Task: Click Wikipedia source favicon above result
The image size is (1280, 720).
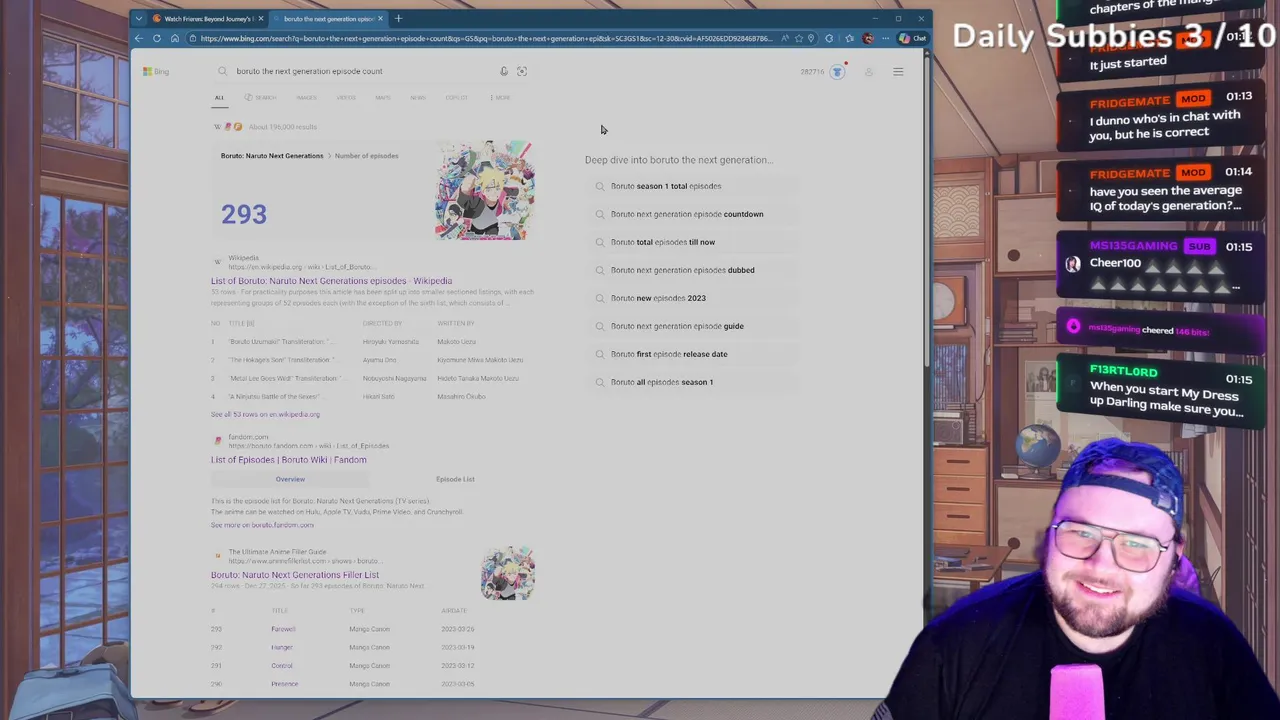Action: (x=217, y=262)
